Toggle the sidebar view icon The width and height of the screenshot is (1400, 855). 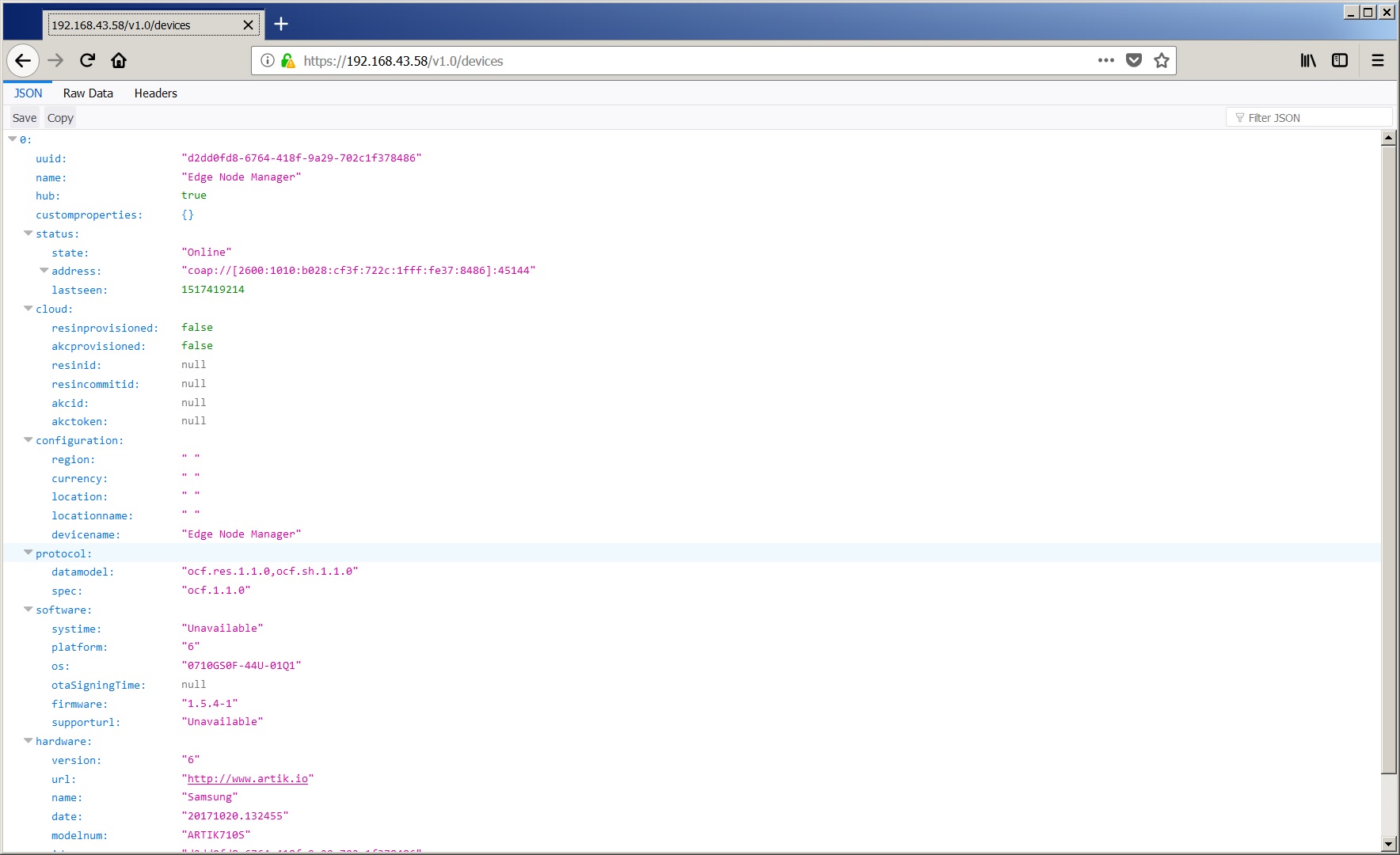point(1340,60)
